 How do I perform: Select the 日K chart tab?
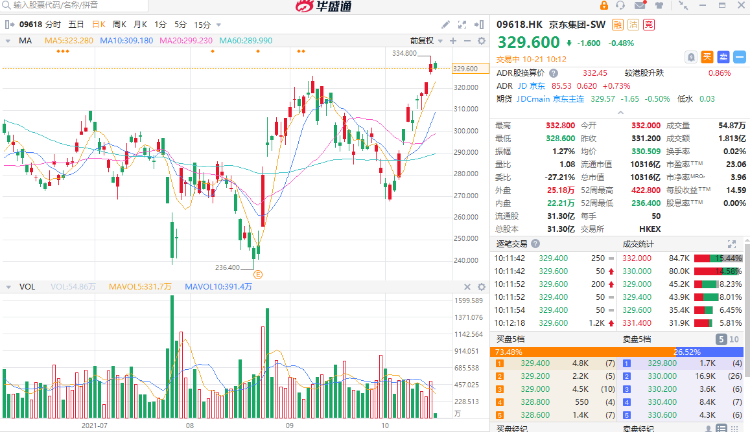point(99,24)
